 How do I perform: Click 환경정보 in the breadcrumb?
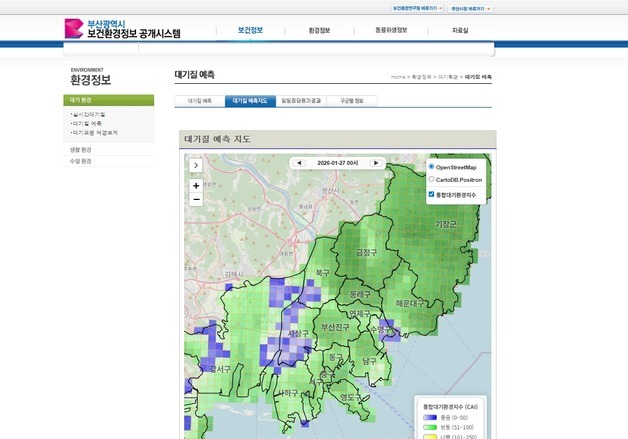click(x=421, y=77)
